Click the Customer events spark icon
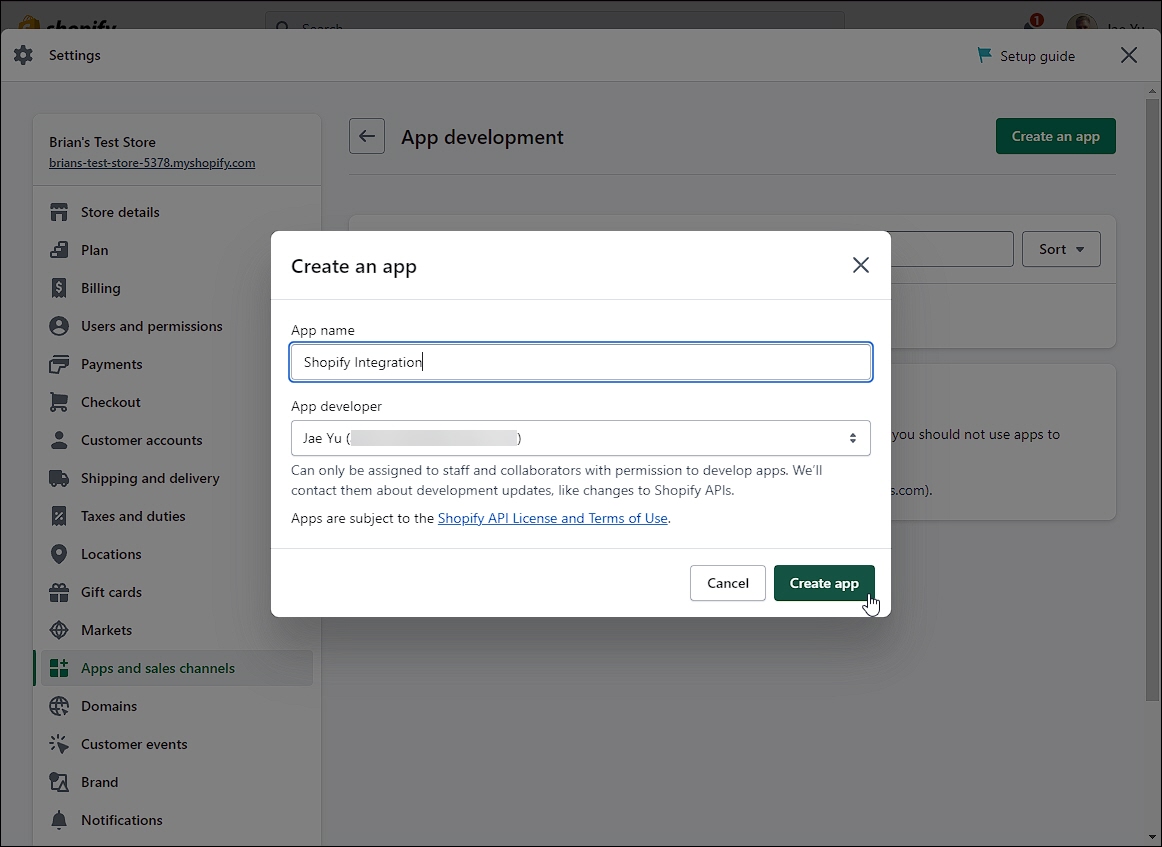 pos(59,744)
